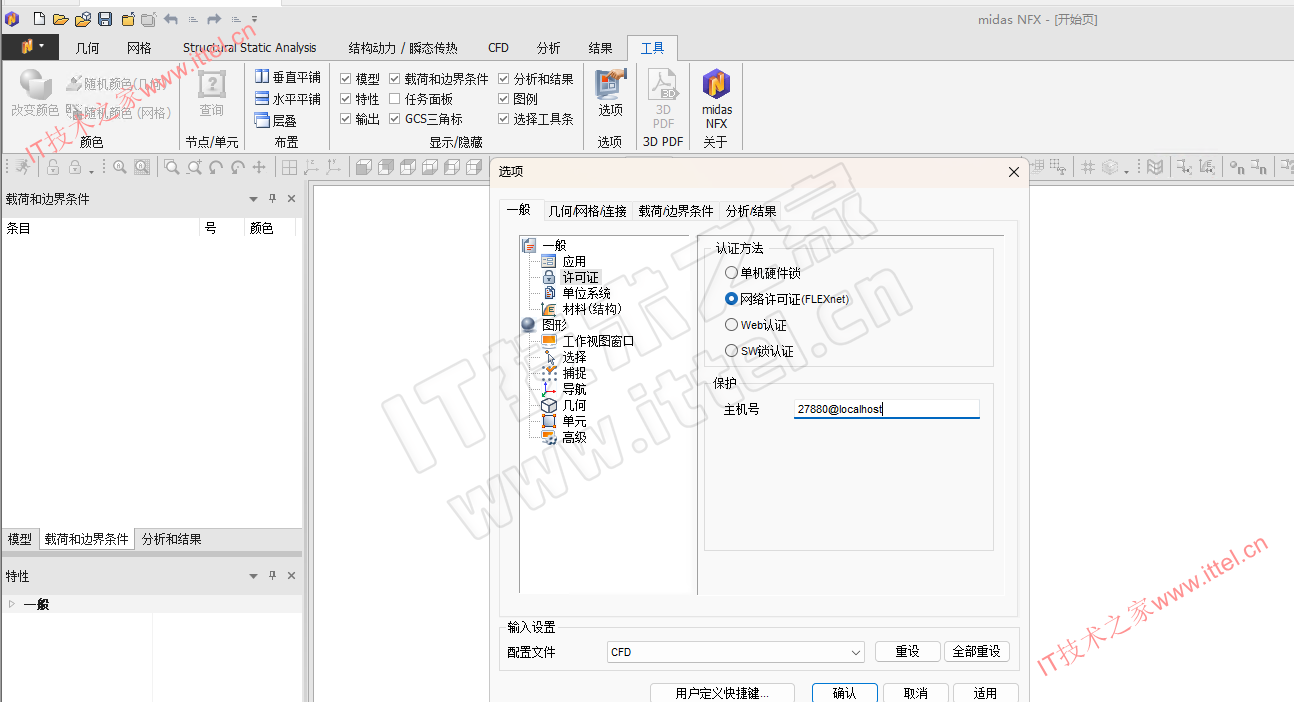The height and width of the screenshot is (702, 1294).
Task: Click the 取消 cancel button
Action: [915, 693]
